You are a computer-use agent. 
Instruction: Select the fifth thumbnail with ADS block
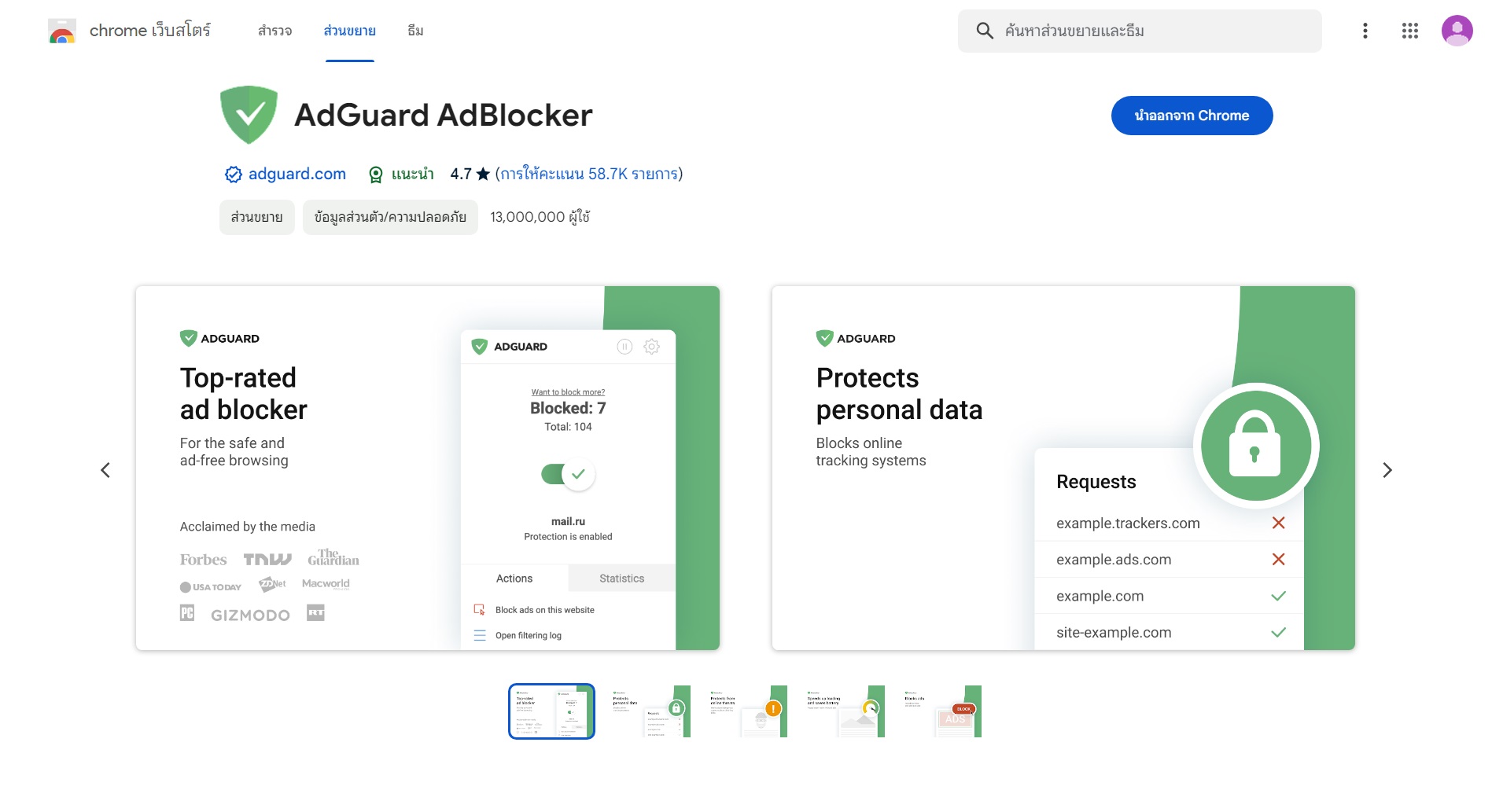click(x=941, y=711)
